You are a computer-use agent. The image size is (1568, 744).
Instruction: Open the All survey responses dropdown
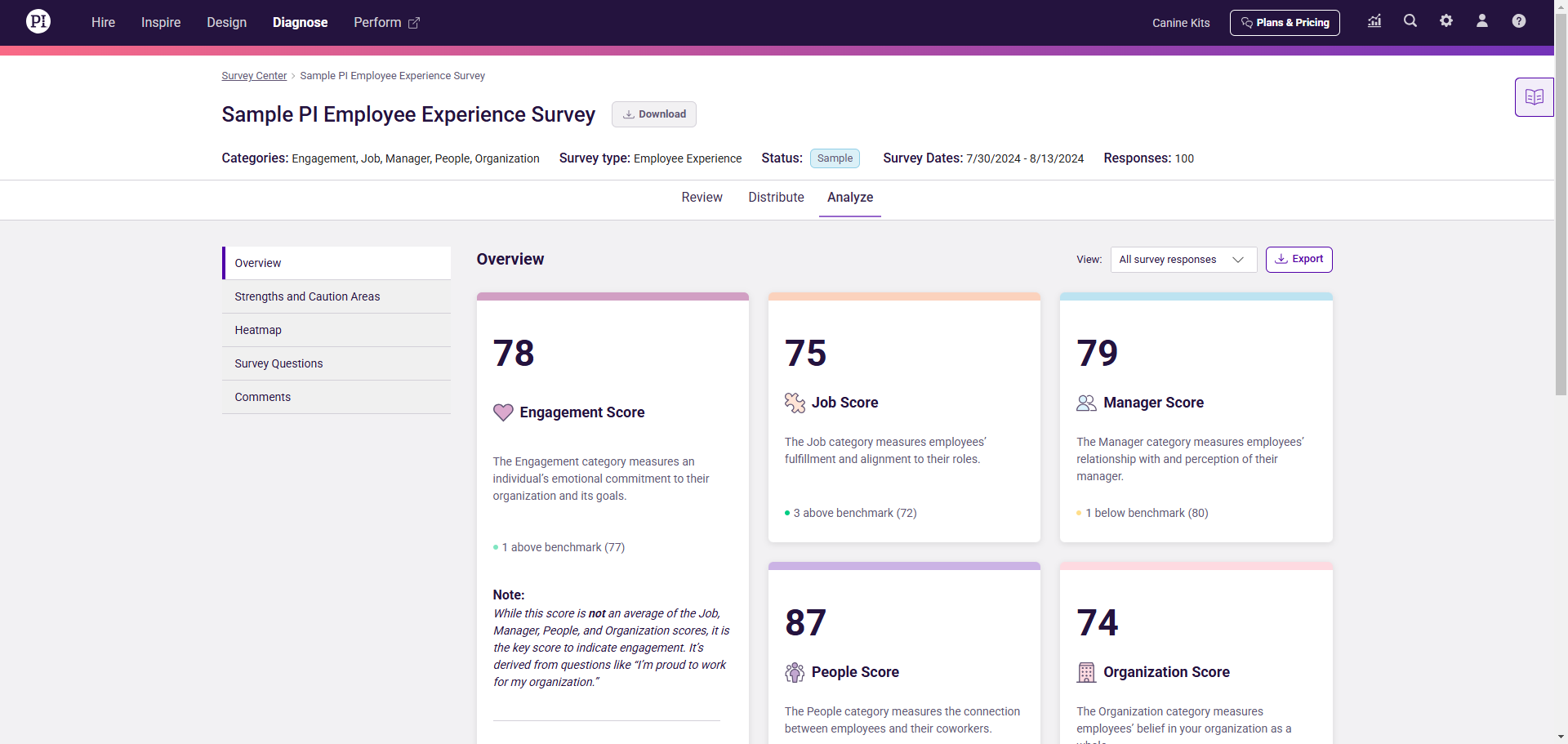(x=1183, y=260)
